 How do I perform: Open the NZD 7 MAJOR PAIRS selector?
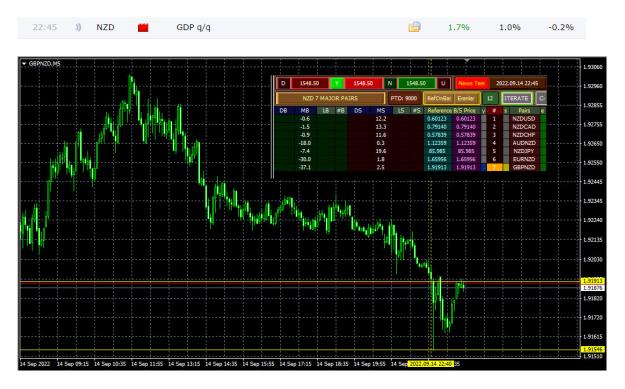(330, 98)
